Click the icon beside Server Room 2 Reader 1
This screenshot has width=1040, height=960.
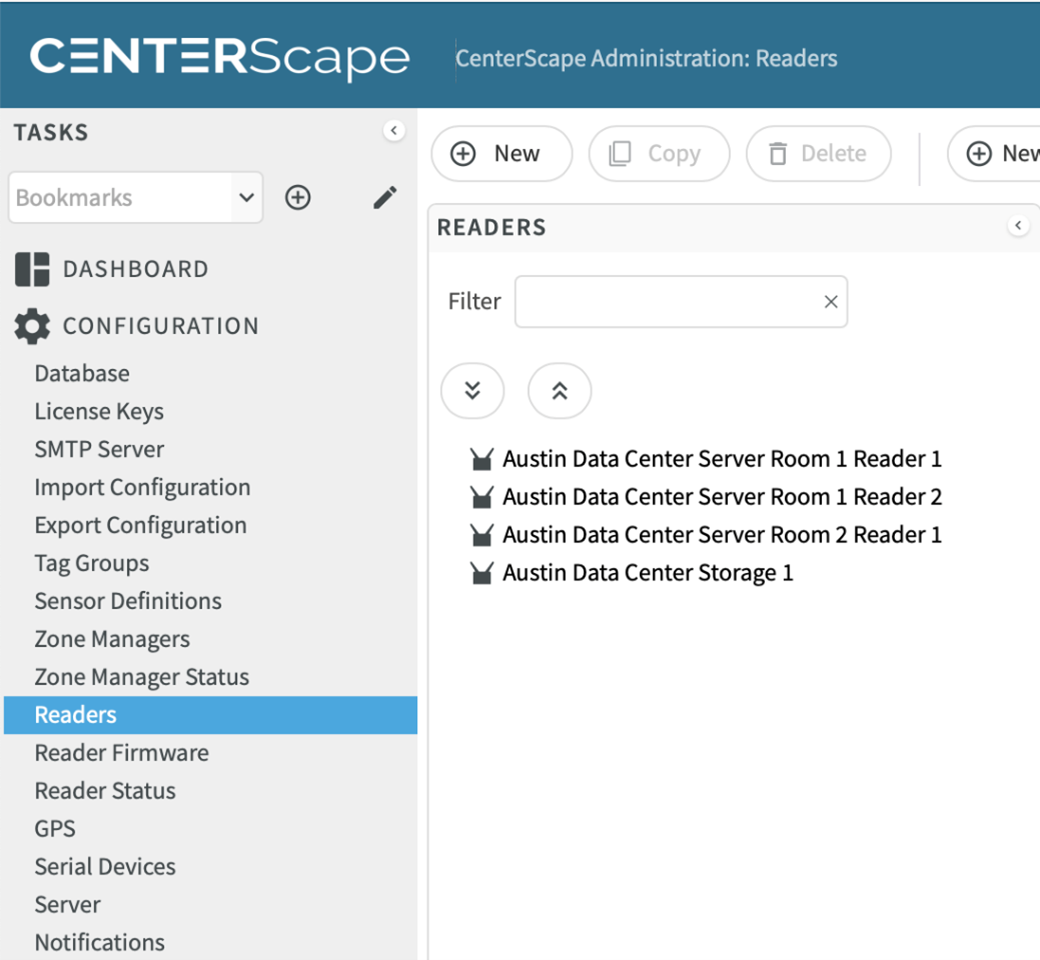coord(482,536)
